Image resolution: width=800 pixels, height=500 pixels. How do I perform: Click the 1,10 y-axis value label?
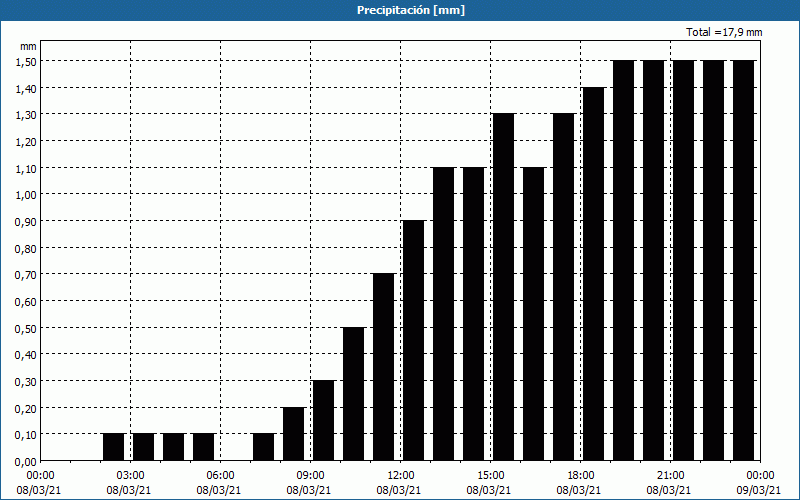pyautogui.click(x=26, y=168)
